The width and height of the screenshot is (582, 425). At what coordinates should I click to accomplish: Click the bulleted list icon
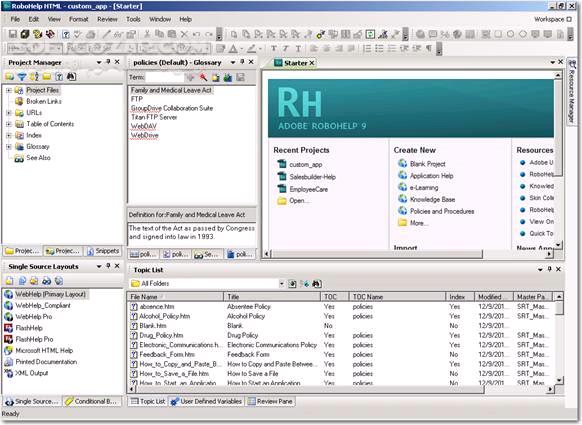tap(379, 48)
